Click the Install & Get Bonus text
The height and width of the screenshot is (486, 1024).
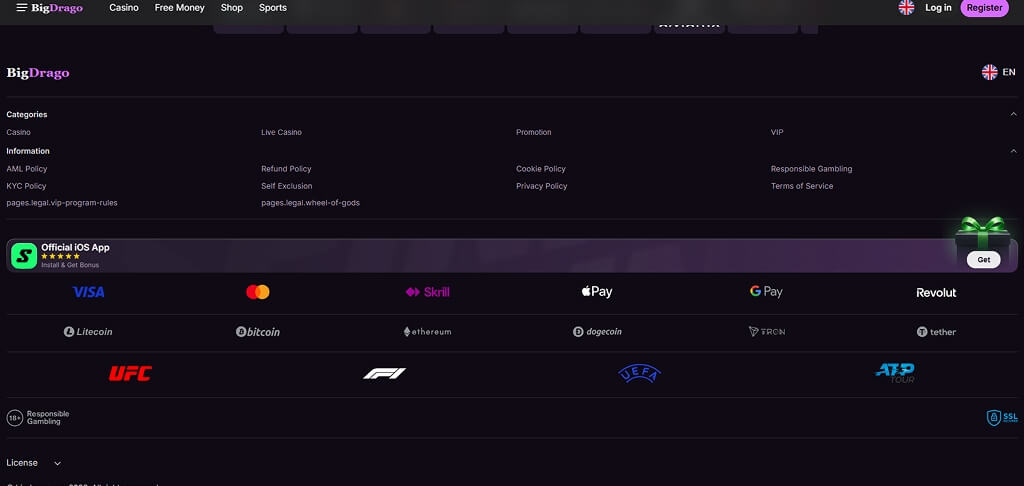70,265
